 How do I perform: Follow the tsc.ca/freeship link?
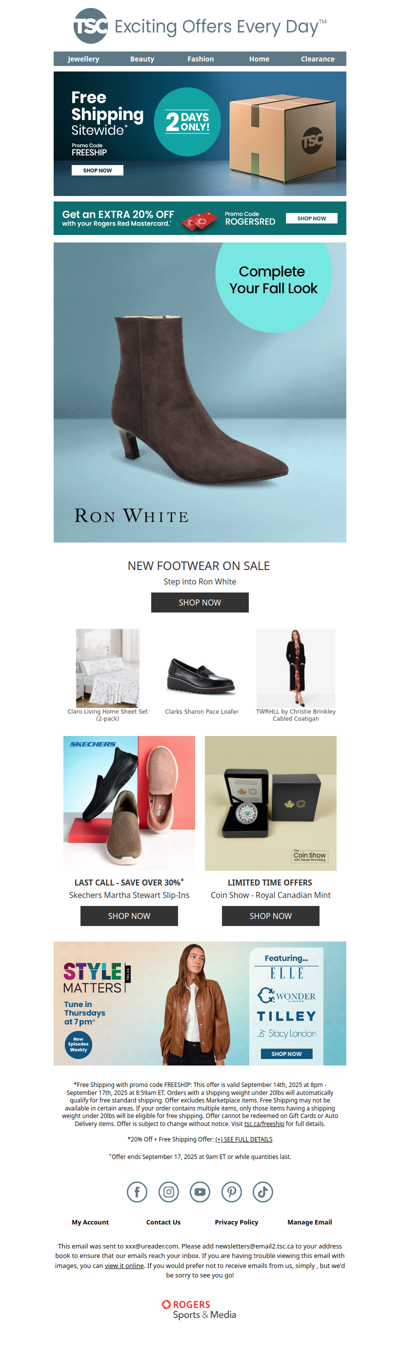point(265,1123)
